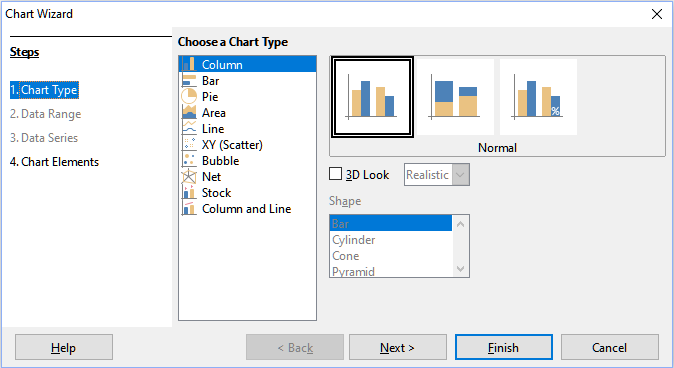Pick the Area chart icon

tap(189, 112)
